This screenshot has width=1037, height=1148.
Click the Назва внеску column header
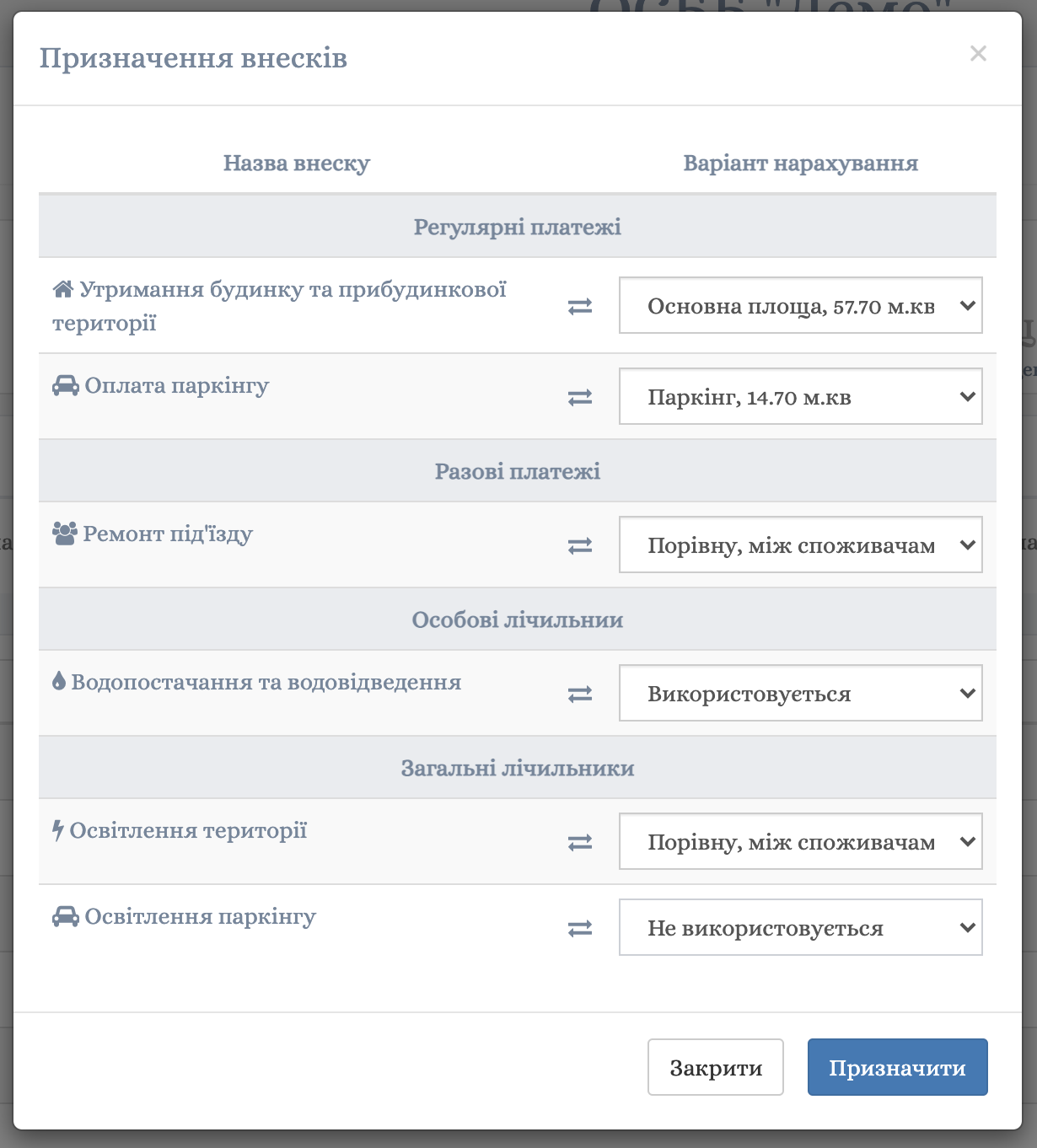point(297,164)
